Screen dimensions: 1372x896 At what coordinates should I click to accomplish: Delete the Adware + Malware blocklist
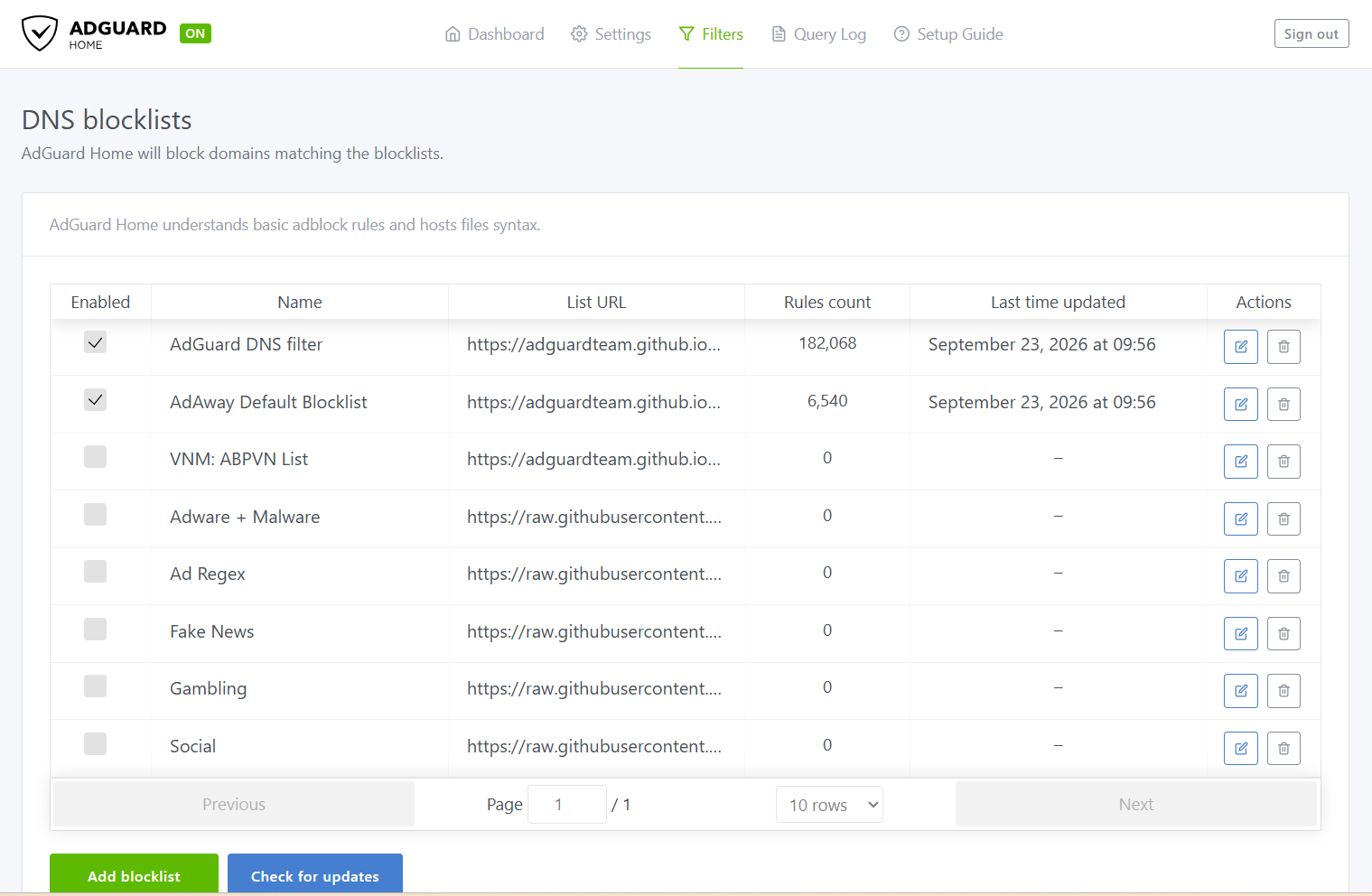1283,518
